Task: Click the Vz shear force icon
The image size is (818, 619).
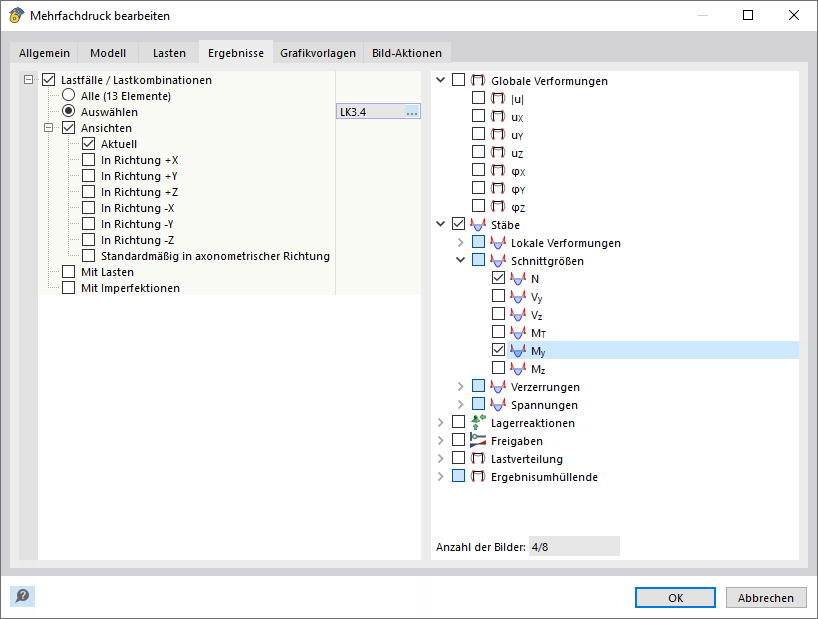Action: point(518,314)
